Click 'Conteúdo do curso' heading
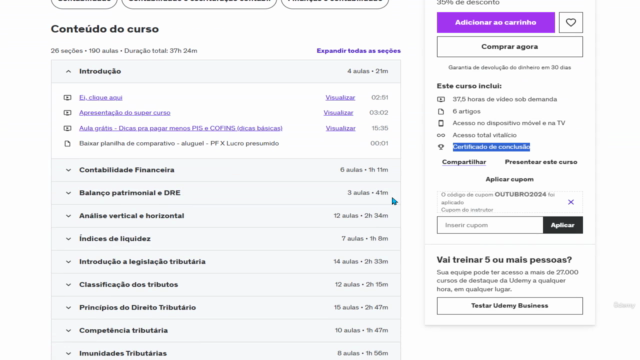This screenshot has height=360, width=640. 104,29
